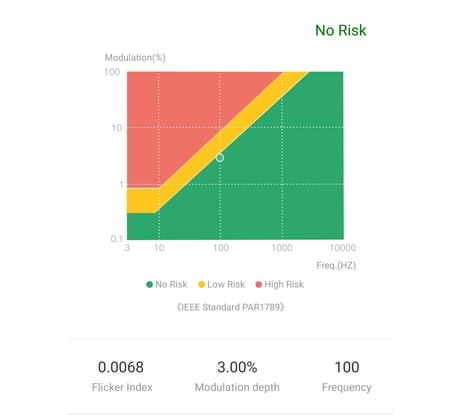Click the Low Risk legend label
This screenshot has width=461, height=415.
[226, 284]
